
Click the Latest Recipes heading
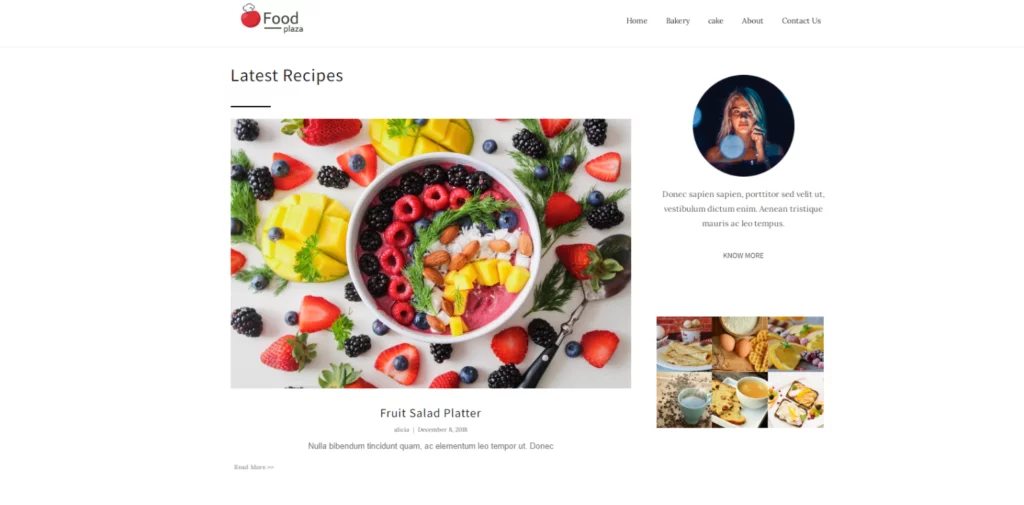pyautogui.click(x=287, y=76)
